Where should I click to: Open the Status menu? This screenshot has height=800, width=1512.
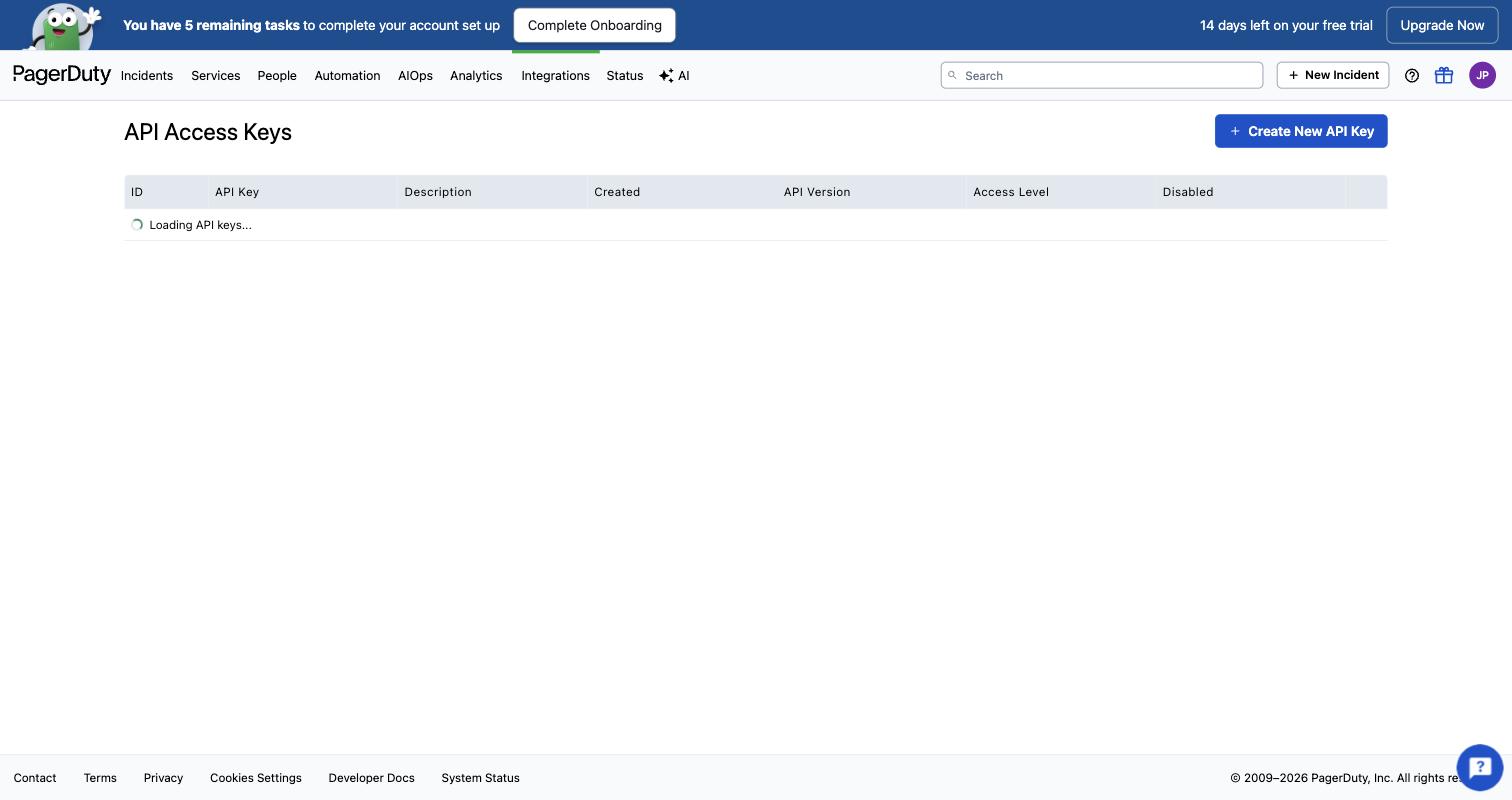[625, 76]
